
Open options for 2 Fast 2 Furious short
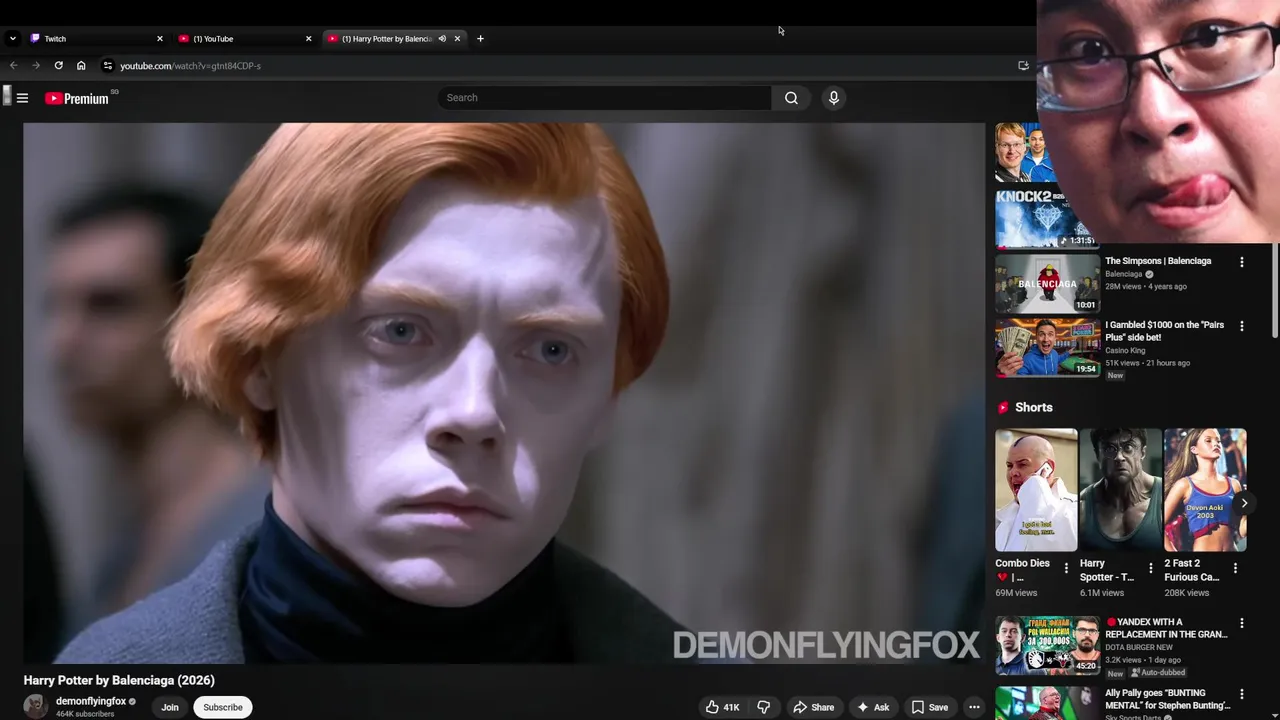click(1235, 568)
